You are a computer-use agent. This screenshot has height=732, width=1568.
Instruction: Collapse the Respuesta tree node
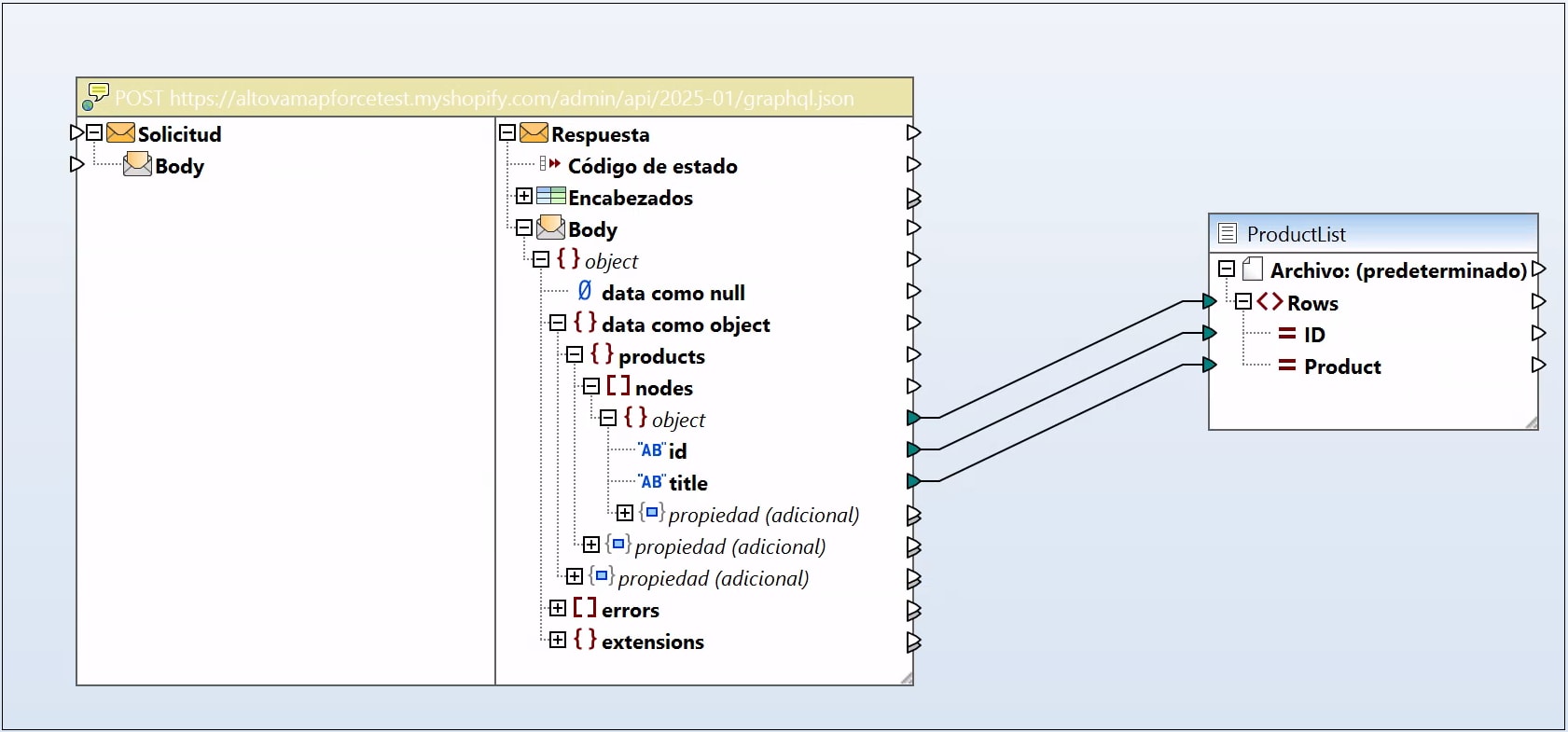click(507, 133)
